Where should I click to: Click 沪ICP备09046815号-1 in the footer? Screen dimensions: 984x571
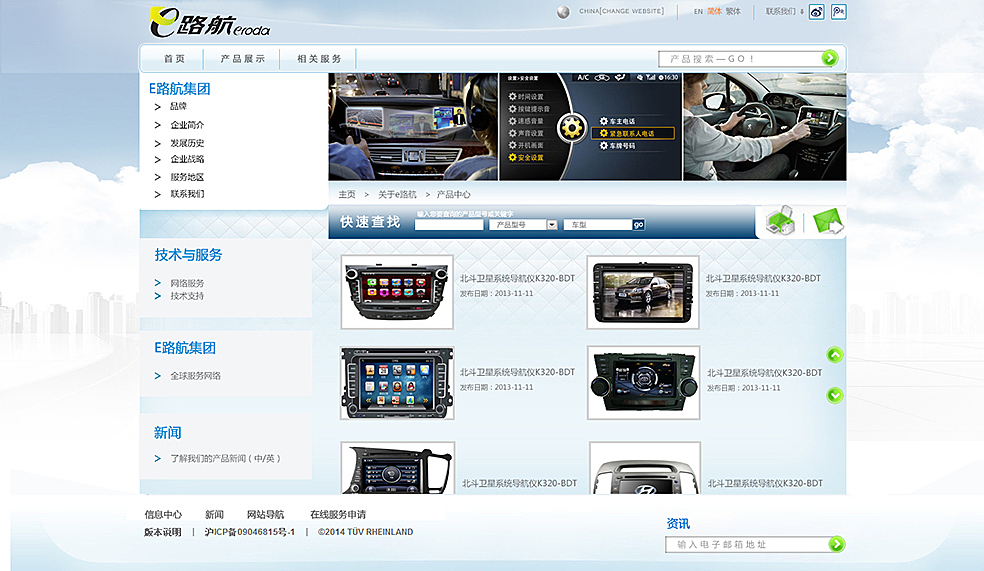250,532
